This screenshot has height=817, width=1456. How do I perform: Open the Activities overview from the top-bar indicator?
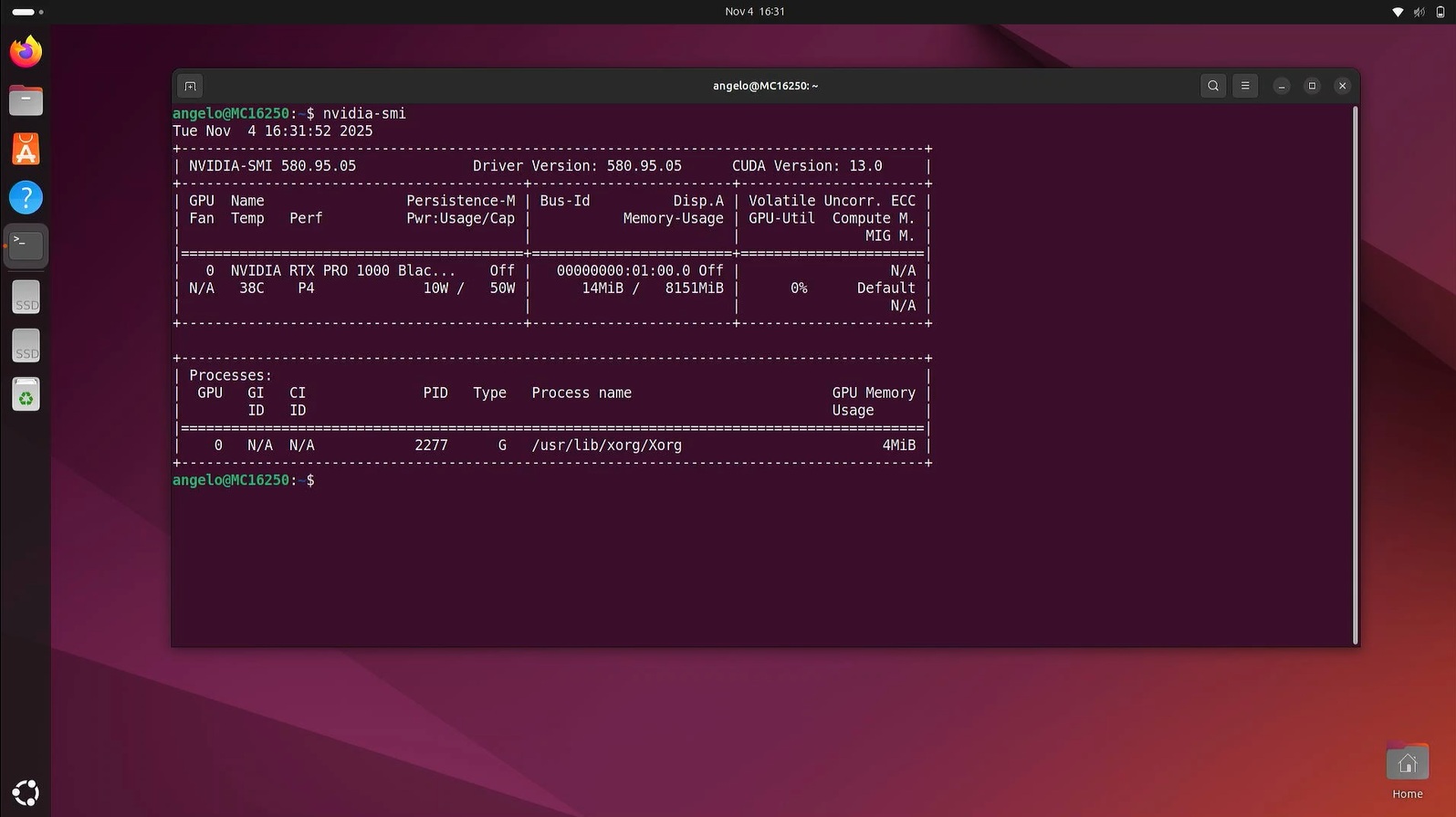[x=27, y=12]
